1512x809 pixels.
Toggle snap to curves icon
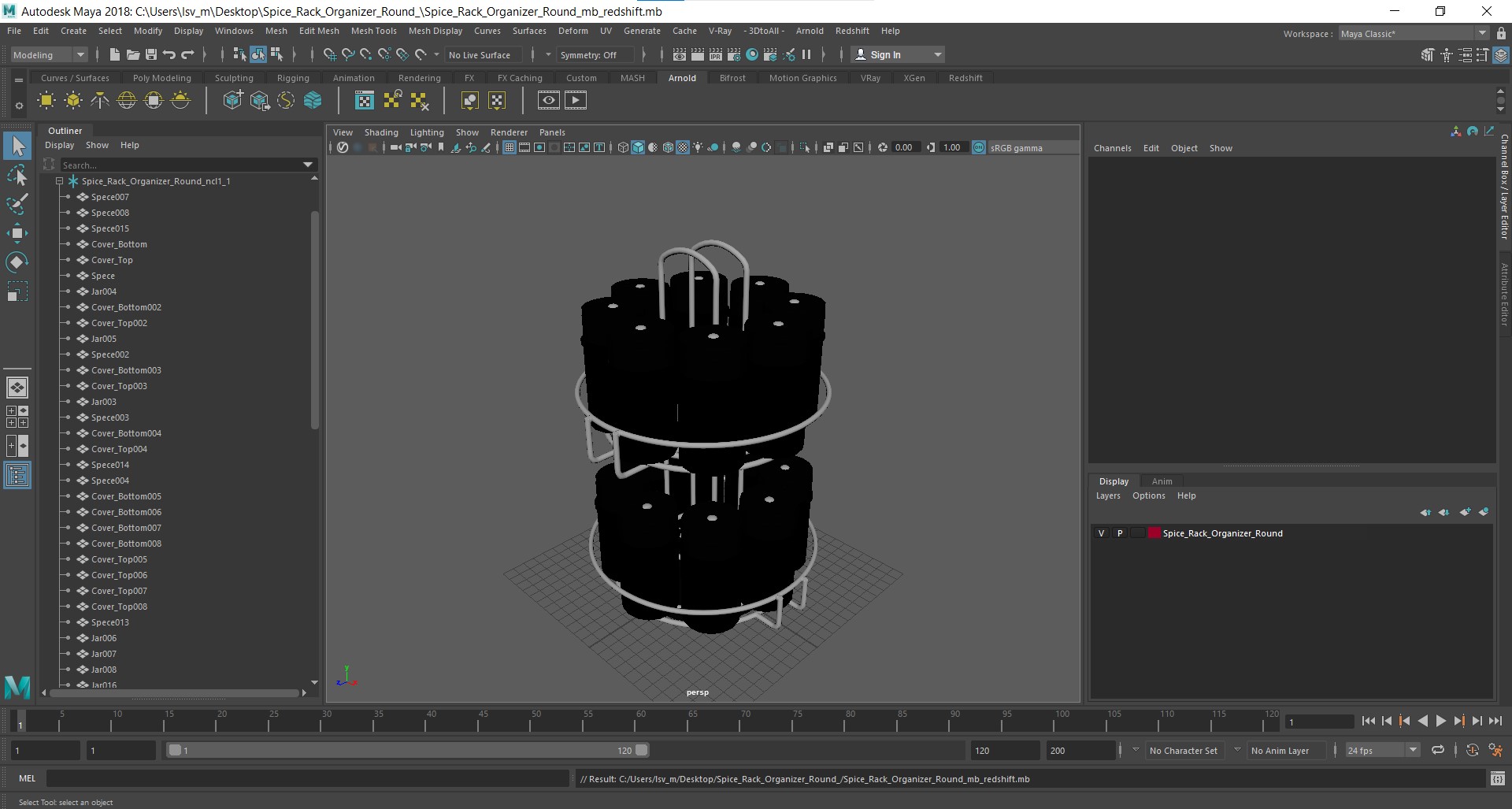(x=348, y=54)
